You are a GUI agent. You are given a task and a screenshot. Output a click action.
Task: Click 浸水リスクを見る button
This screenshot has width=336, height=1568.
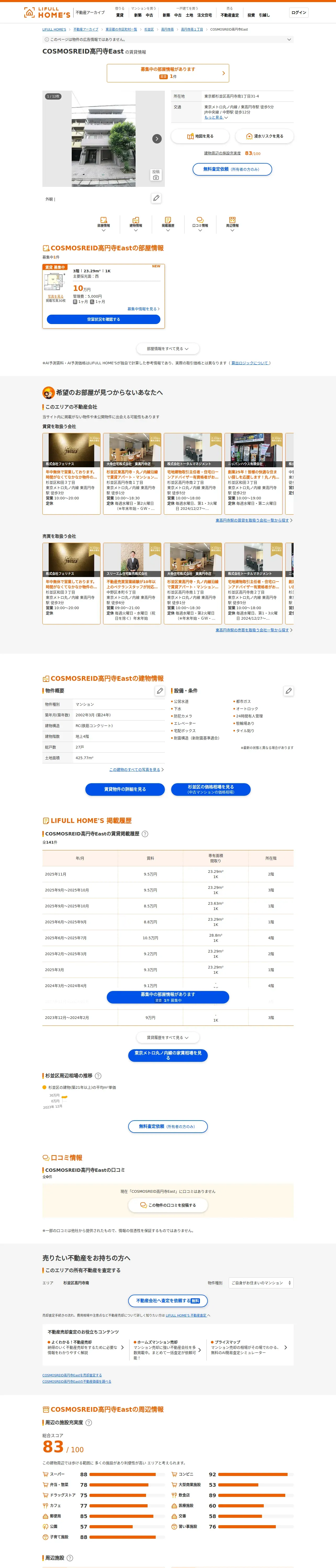coord(264,136)
